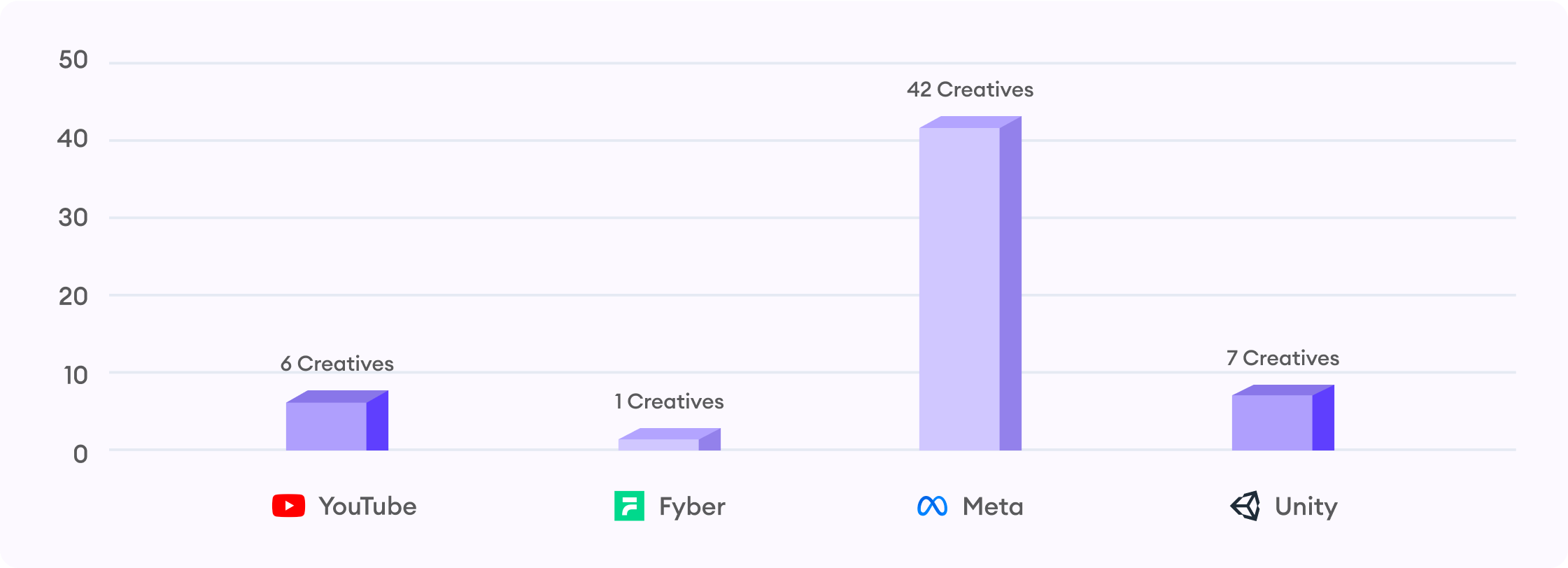
Task: Click the 50 y-axis tick label
Action: 73,60
